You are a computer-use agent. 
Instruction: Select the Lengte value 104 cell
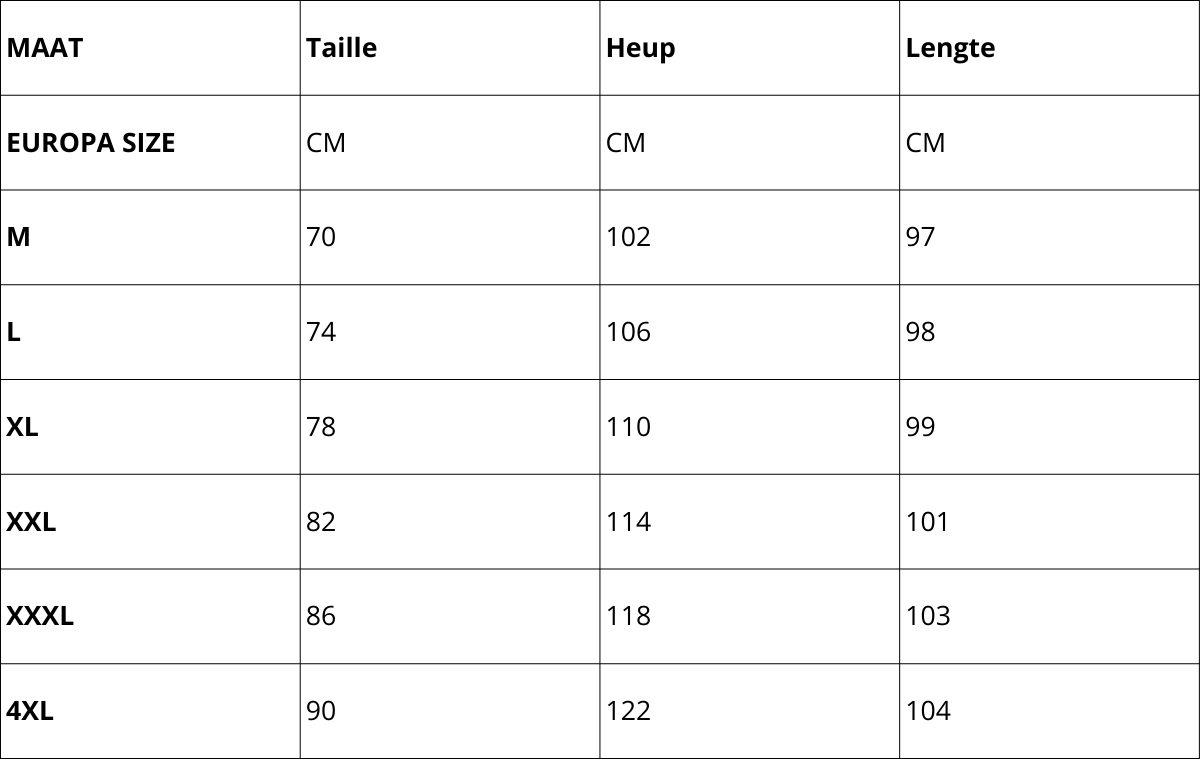(928, 711)
